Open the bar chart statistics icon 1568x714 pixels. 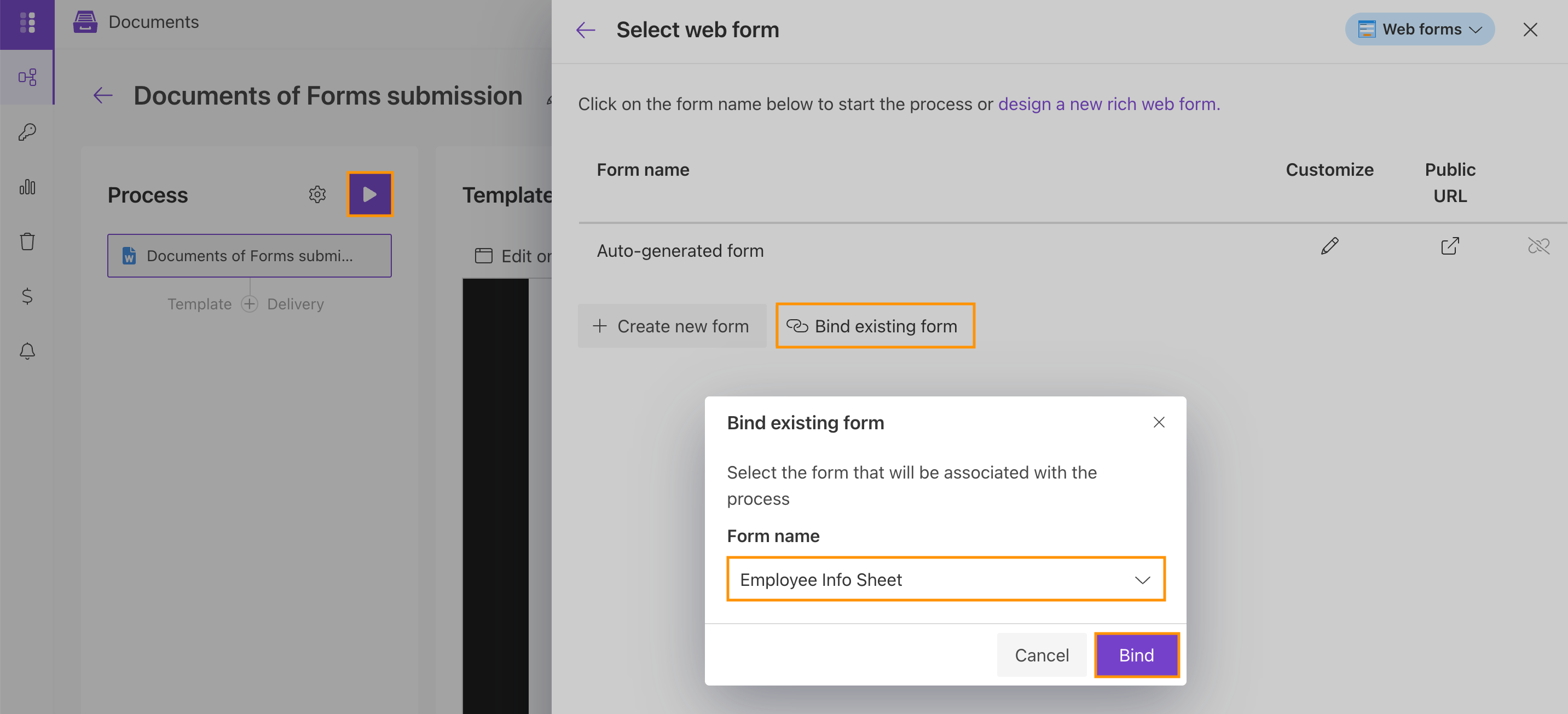(27, 187)
